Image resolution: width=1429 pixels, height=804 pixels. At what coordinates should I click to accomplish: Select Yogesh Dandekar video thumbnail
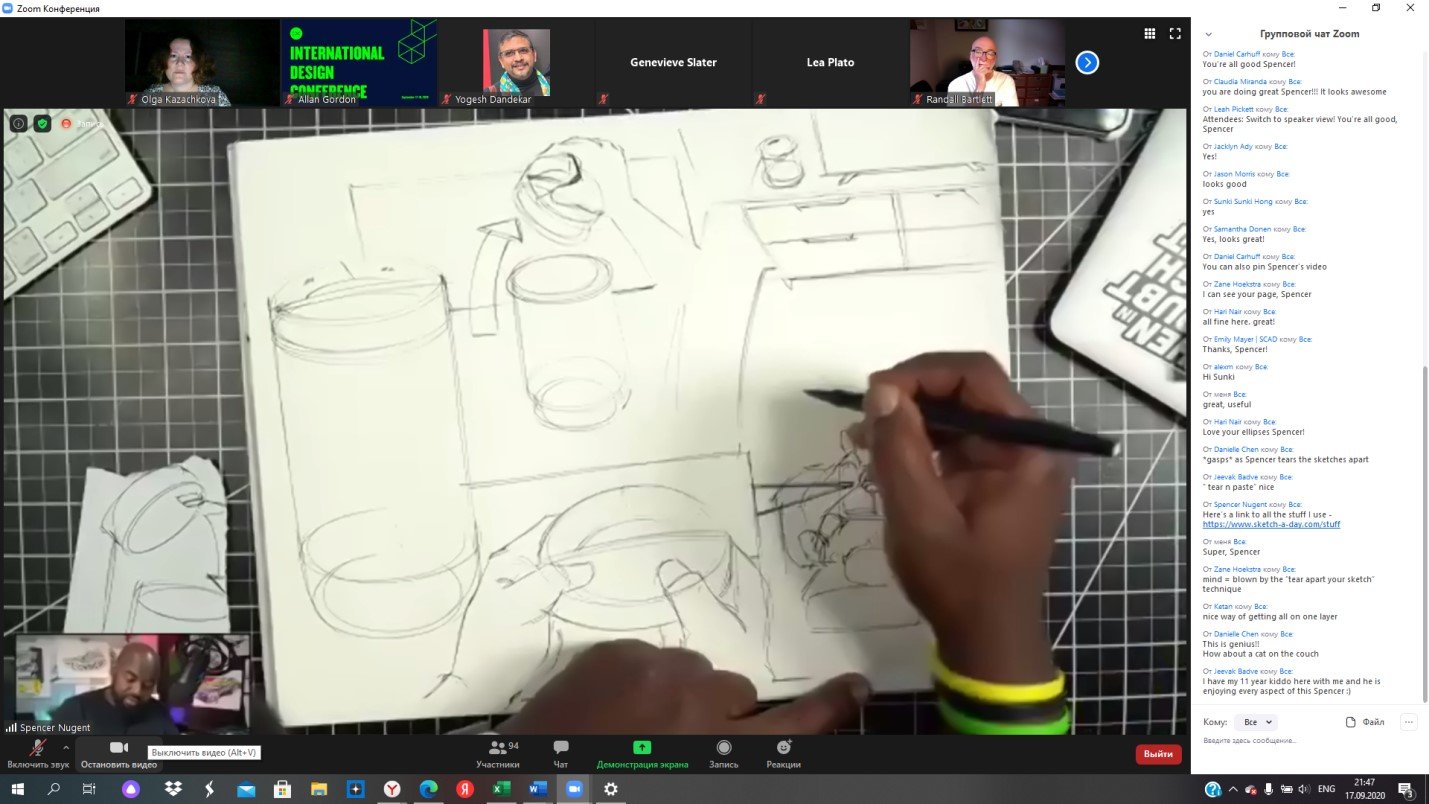point(515,62)
